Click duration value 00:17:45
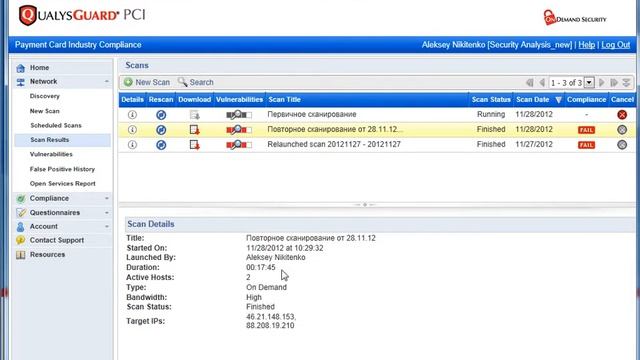Screen dimensions: 640x360 (x=260, y=267)
